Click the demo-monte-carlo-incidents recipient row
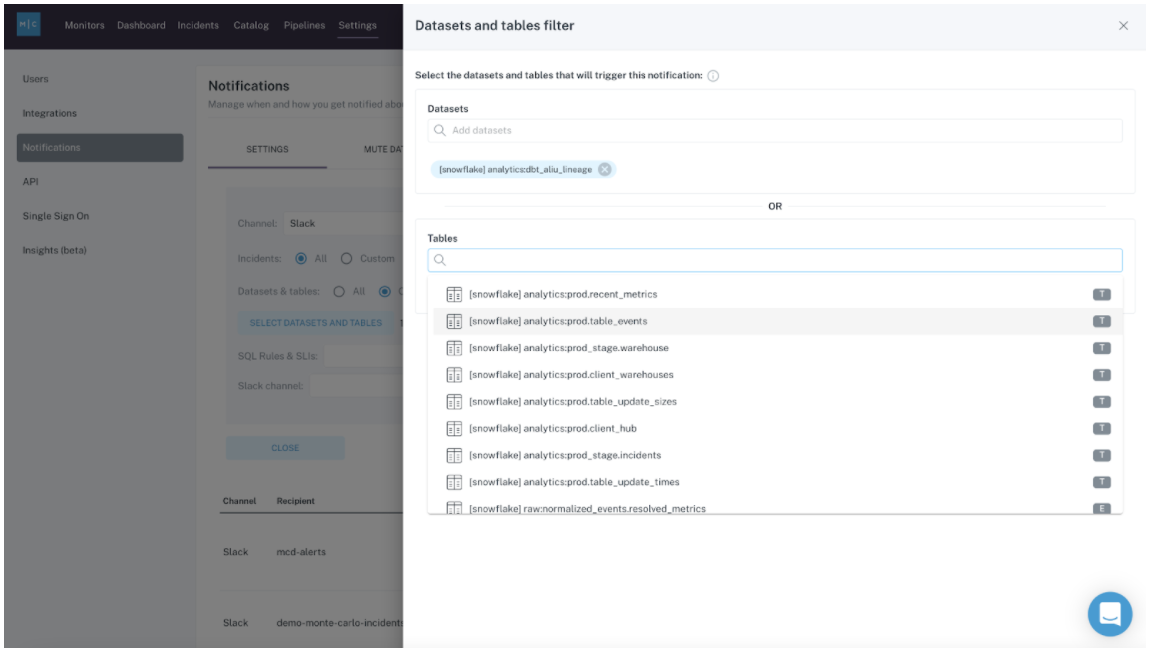 point(312,623)
